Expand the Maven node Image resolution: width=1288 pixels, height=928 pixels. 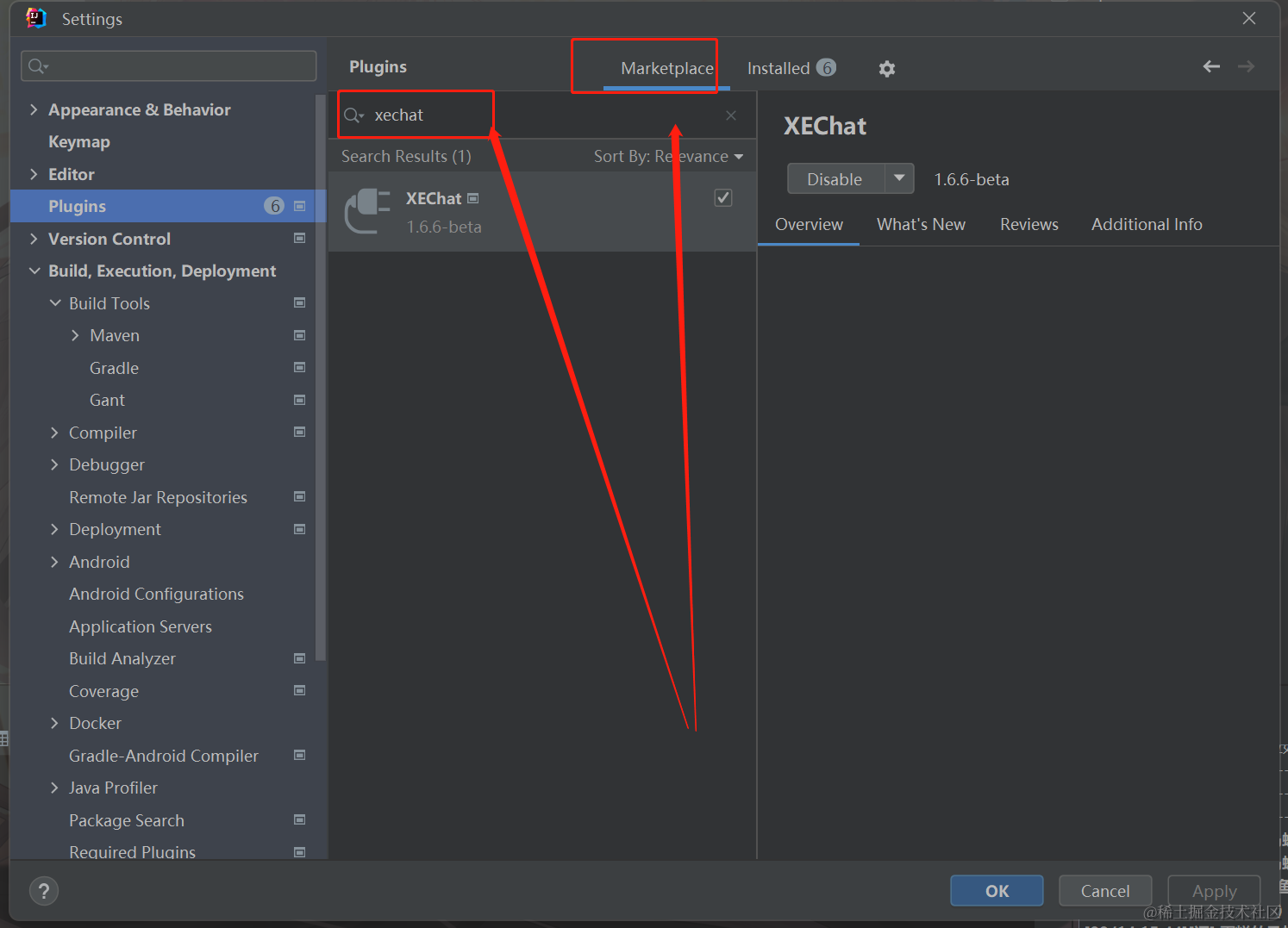click(75, 335)
